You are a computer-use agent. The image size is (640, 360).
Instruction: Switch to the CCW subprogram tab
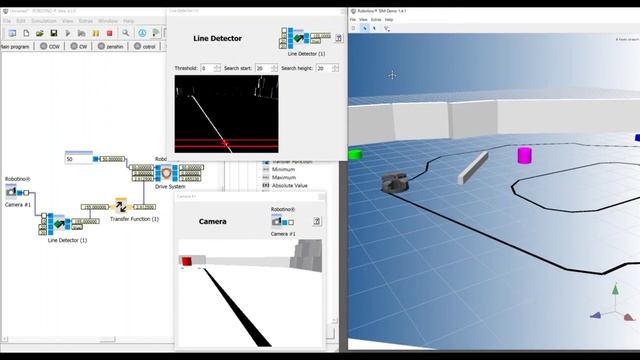pyautogui.click(x=49, y=47)
